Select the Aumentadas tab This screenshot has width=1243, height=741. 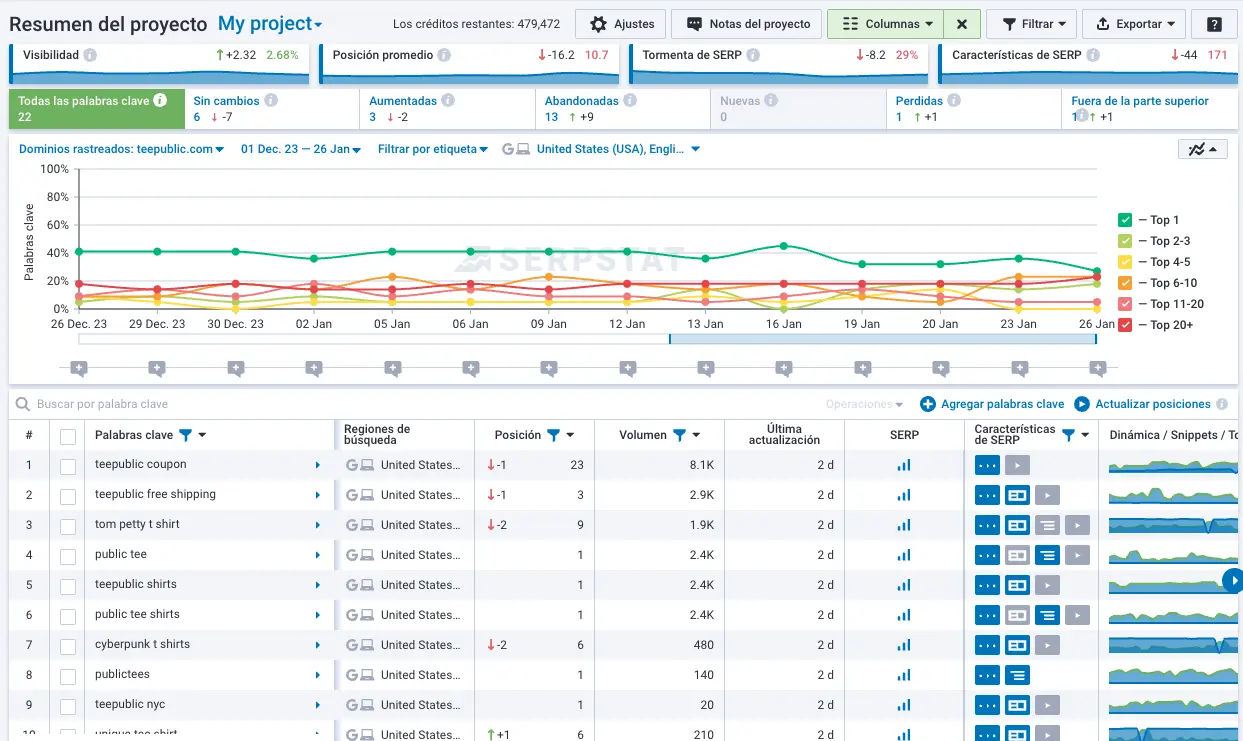point(403,101)
